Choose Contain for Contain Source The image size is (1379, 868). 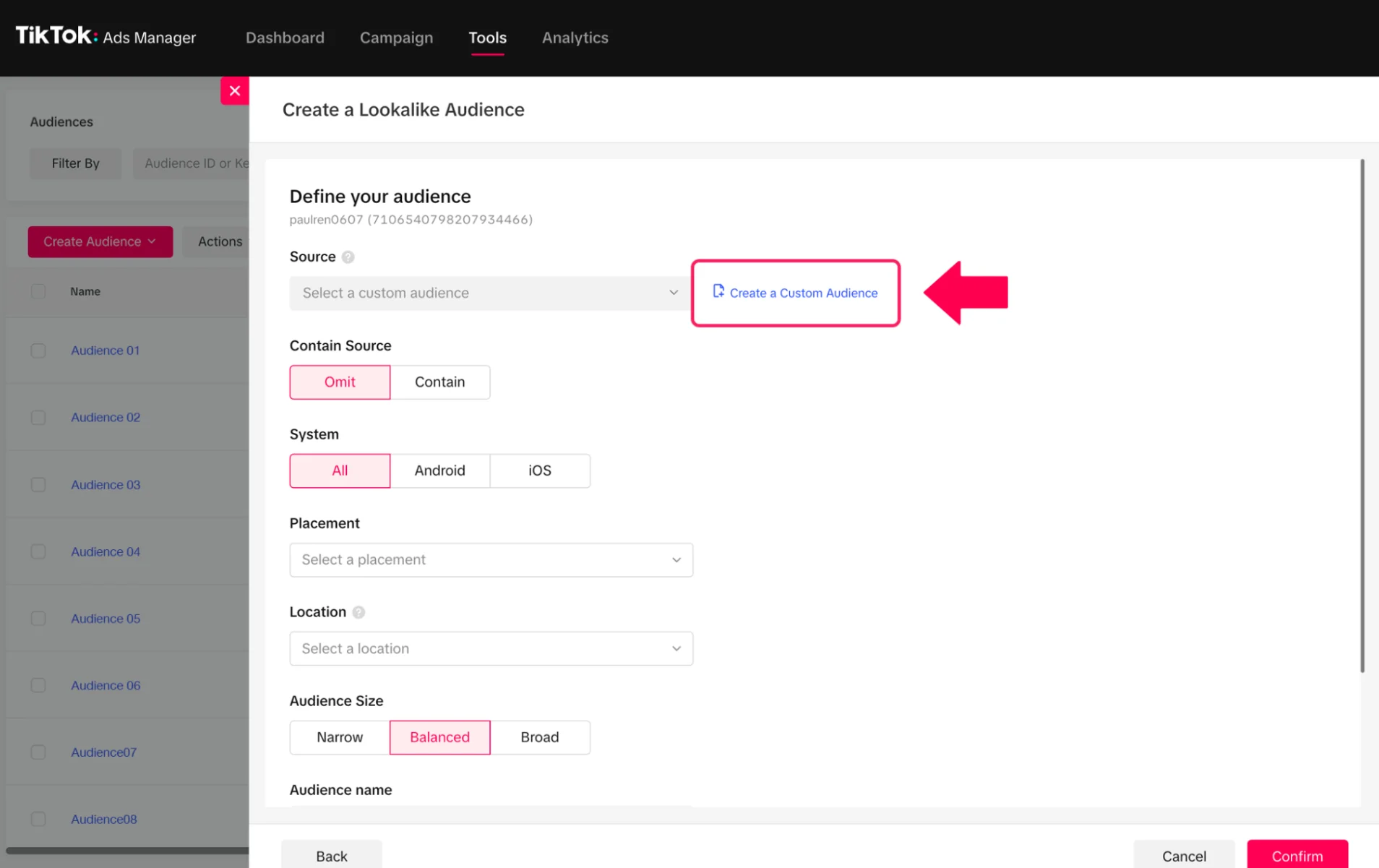(x=439, y=382)
